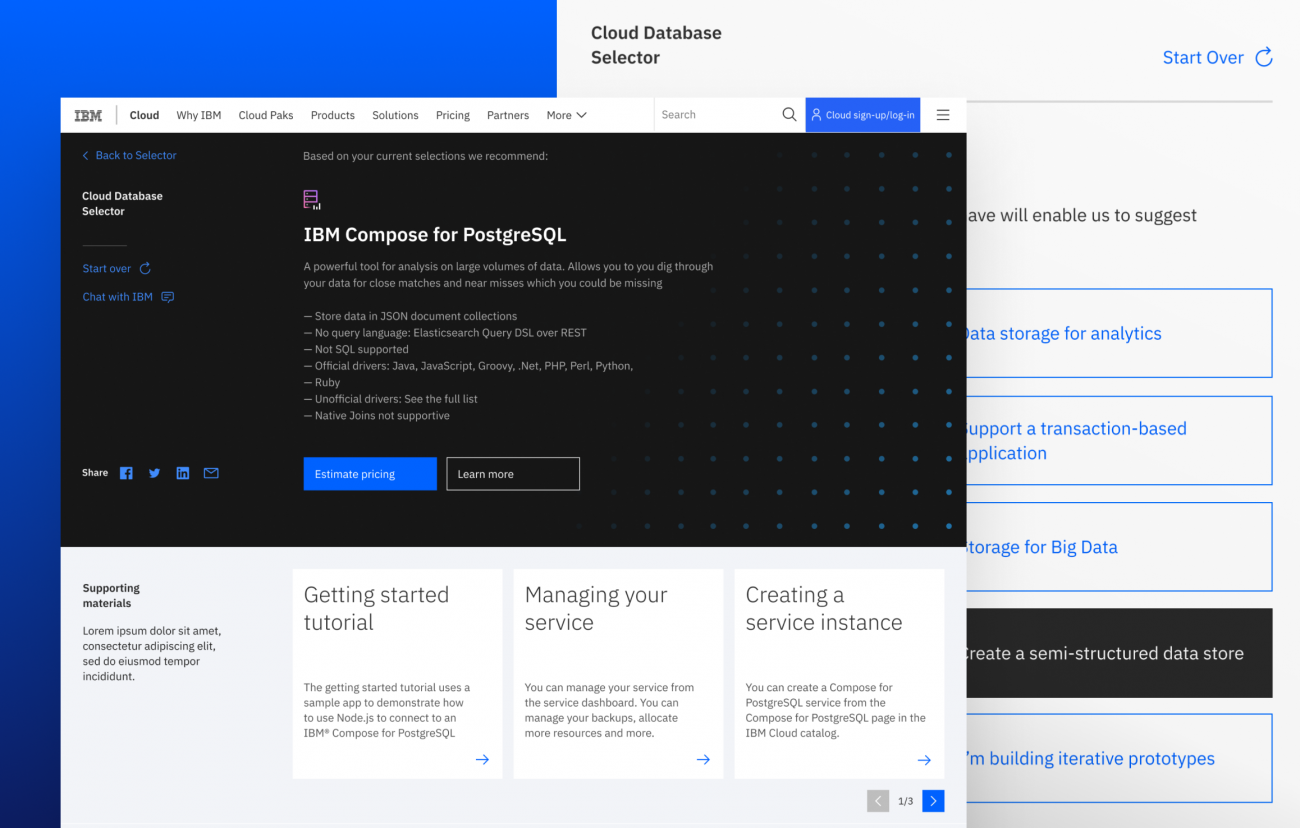The image size is (1300, 828).
Task: Click the Start Over link in background page
Action: [1203, 57]
